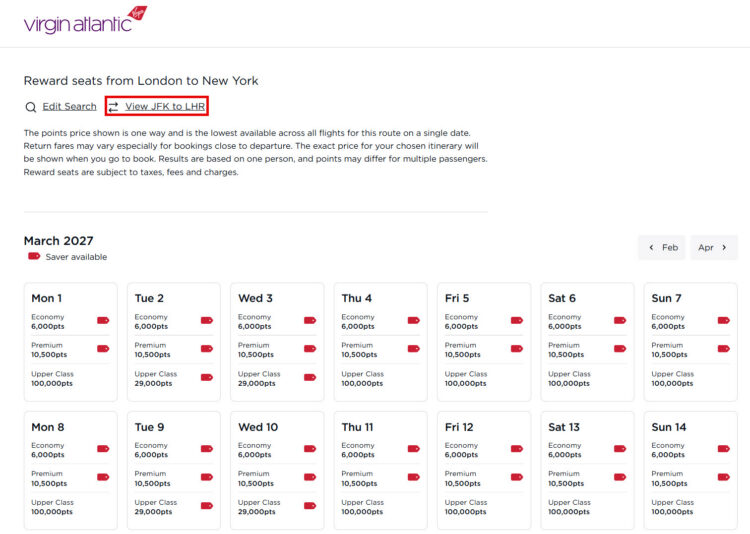
Task: Open Edit Search link
Action: click(x=69, y=106)
